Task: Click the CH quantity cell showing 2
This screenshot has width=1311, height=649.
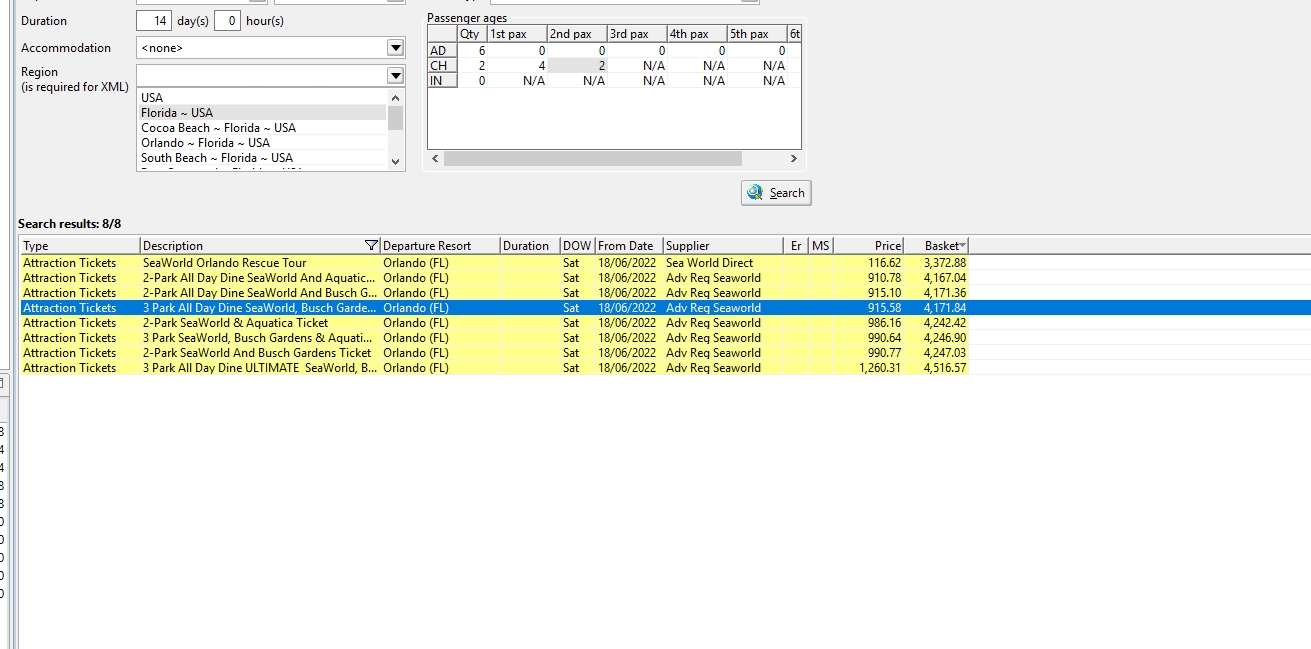Action: pos(472,65)
